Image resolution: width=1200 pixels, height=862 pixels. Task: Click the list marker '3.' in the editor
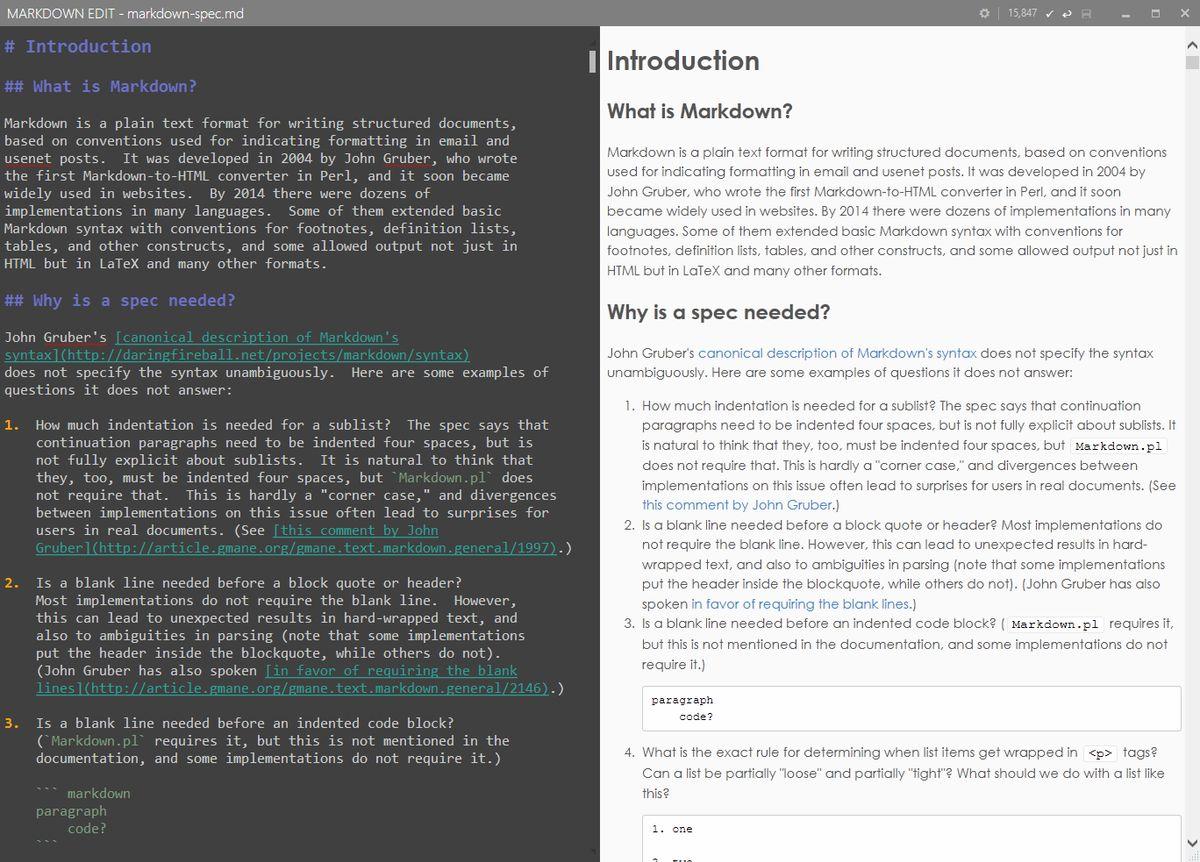click(x=13, y=723)
